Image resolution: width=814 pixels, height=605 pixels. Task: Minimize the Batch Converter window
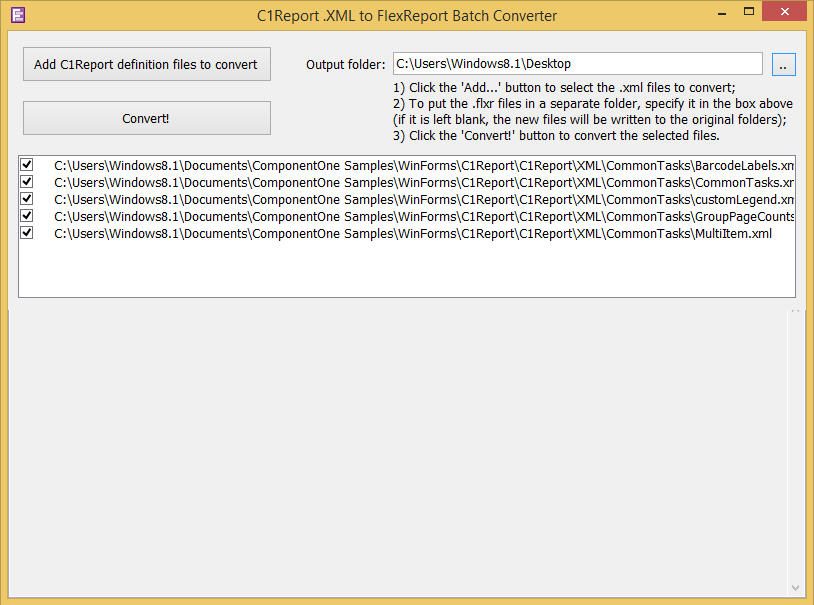pyautogui.click(x=722, y=13)
